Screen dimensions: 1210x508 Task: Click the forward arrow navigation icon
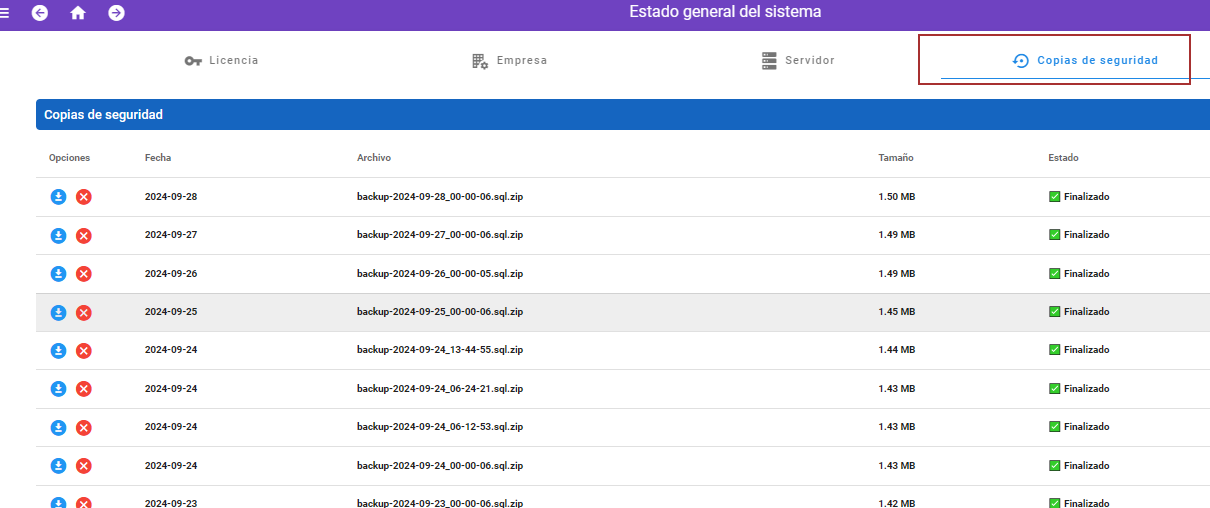117,13
